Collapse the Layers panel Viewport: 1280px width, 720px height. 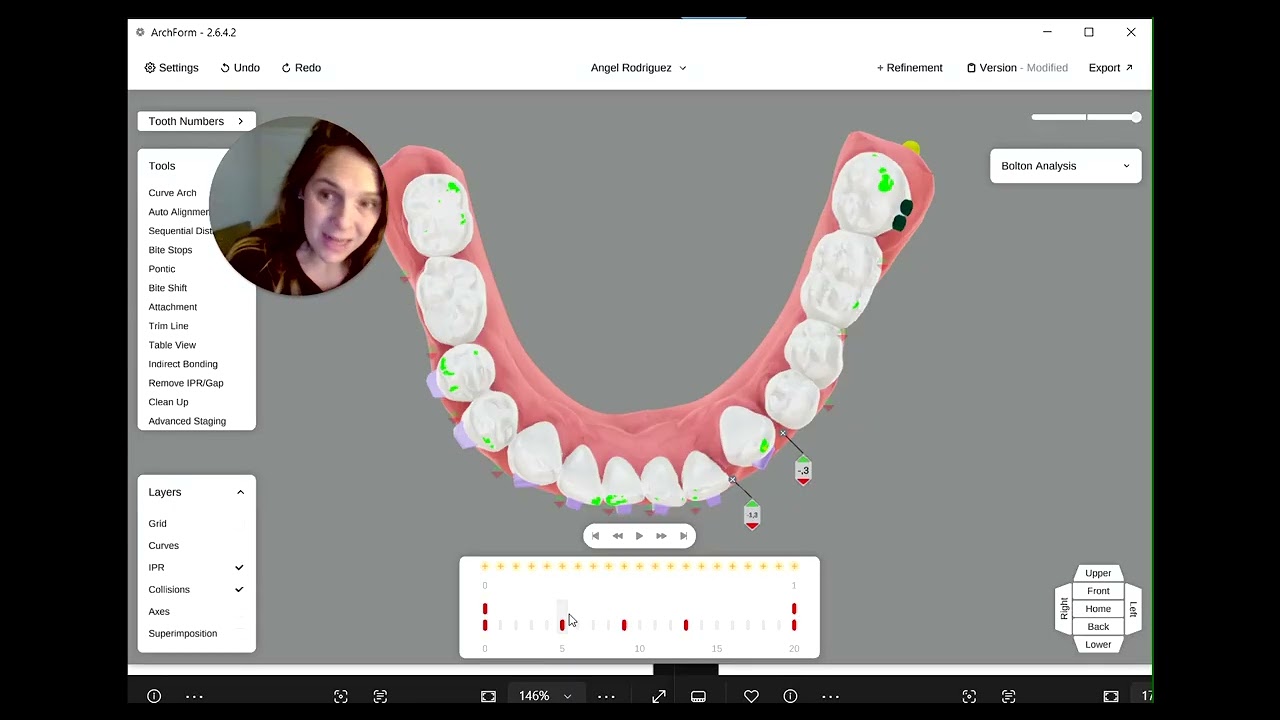240,492
